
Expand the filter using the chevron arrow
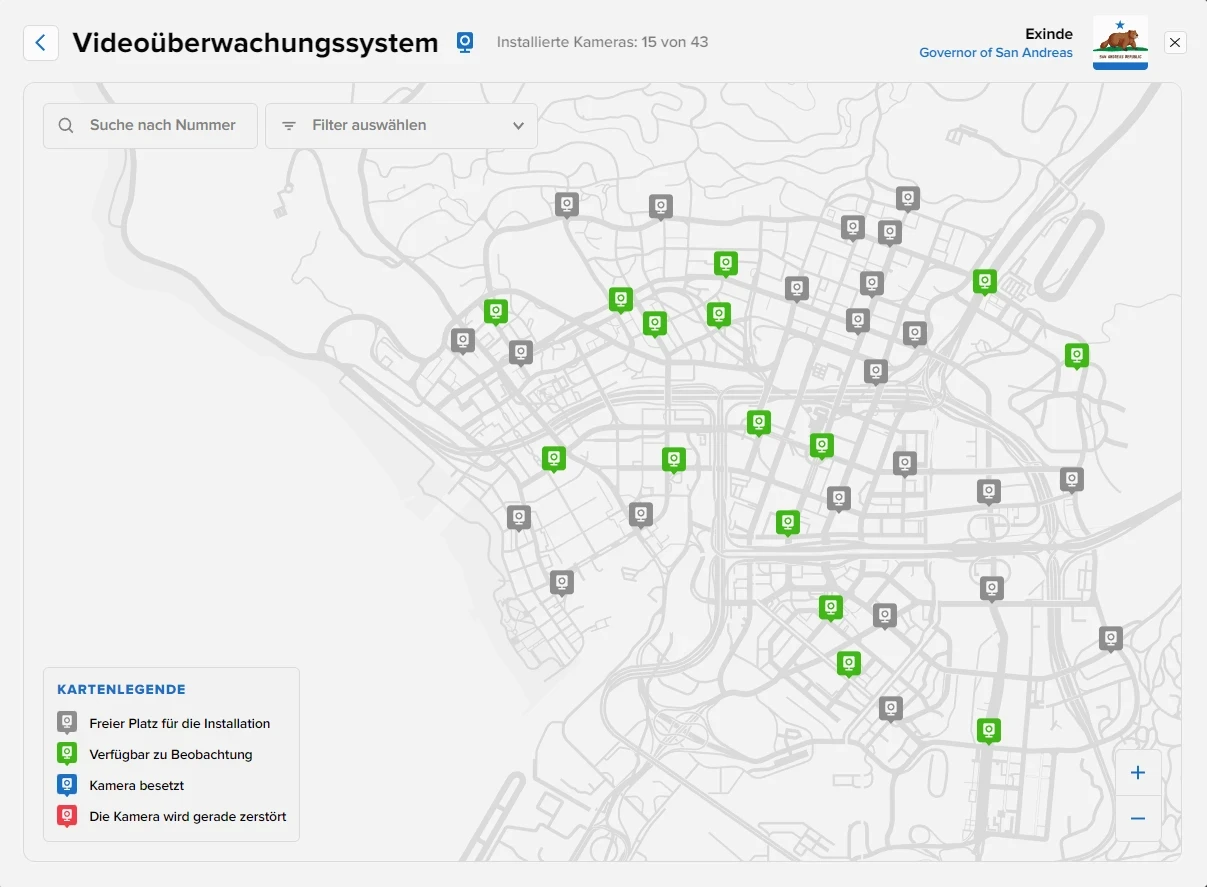coord(518,126)
